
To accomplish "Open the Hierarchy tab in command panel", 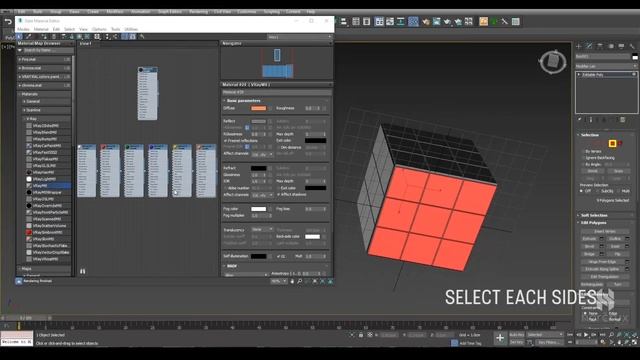I will click(600, 46).
